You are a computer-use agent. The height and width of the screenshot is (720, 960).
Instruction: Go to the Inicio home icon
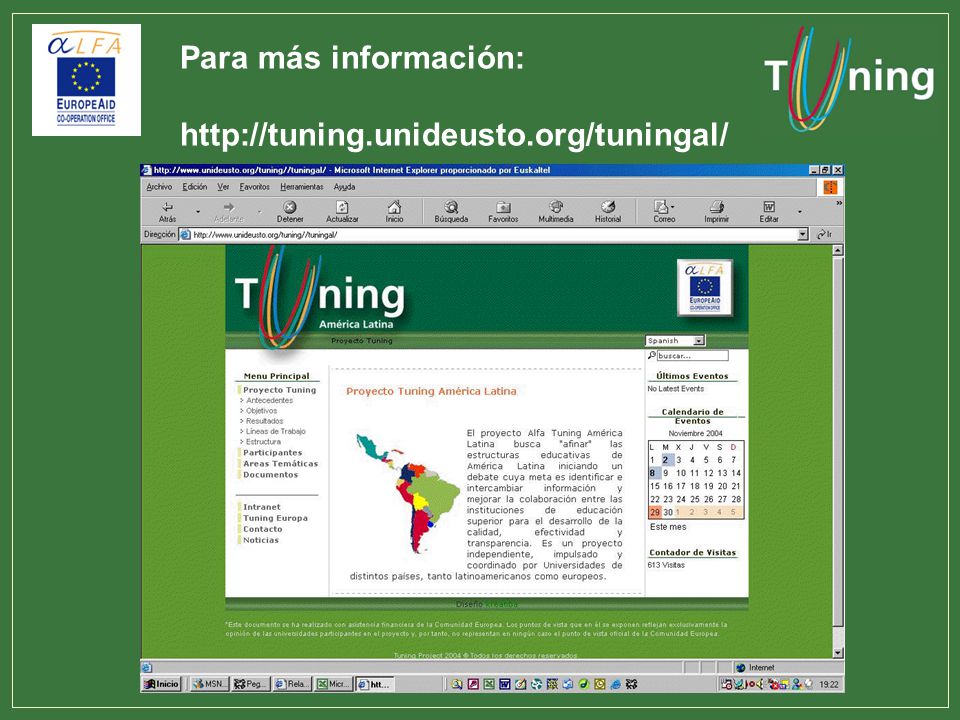click(x=394, y=212)
